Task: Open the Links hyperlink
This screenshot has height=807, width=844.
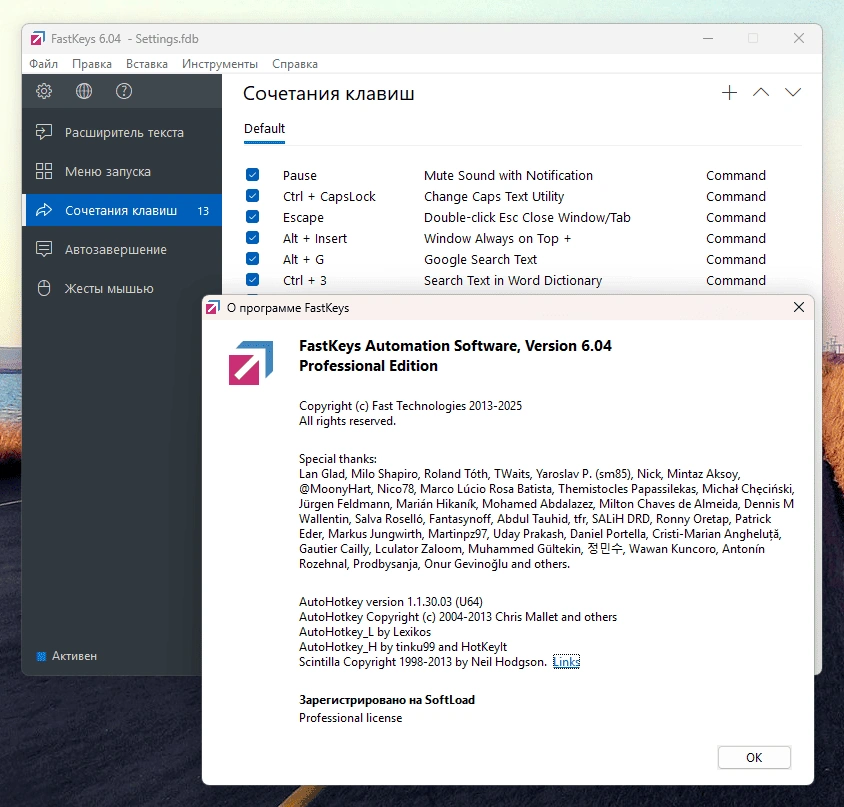Action: pos(566,662)
